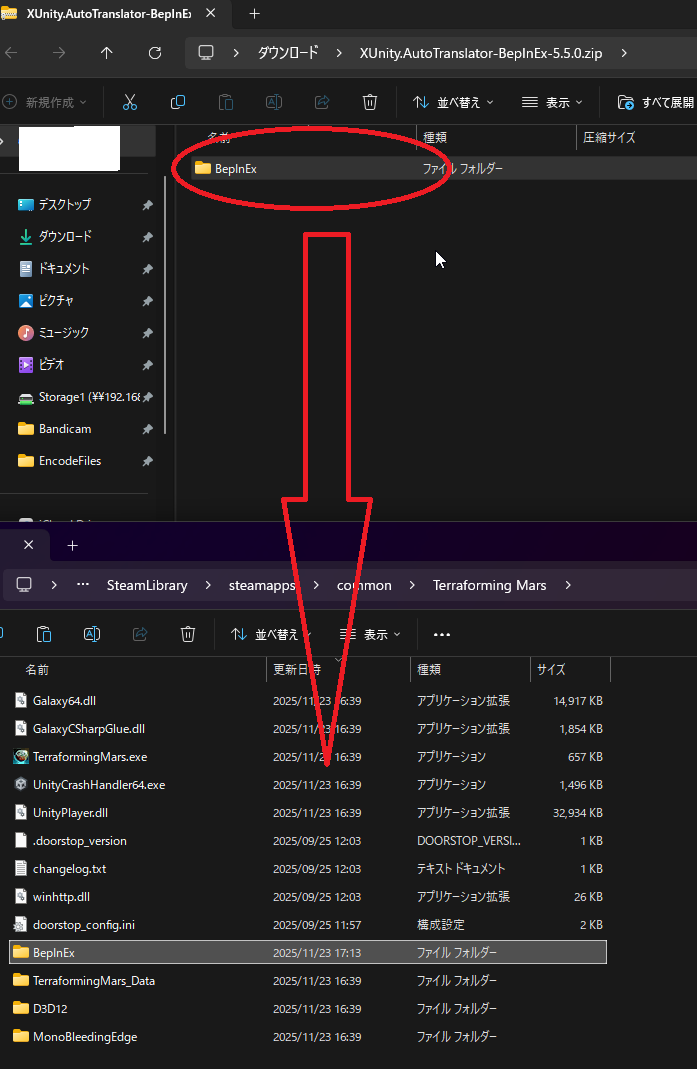Open TerraformingMars.exe in the file list
Viewport: 697px width, 1069px height.
point(89,757)
